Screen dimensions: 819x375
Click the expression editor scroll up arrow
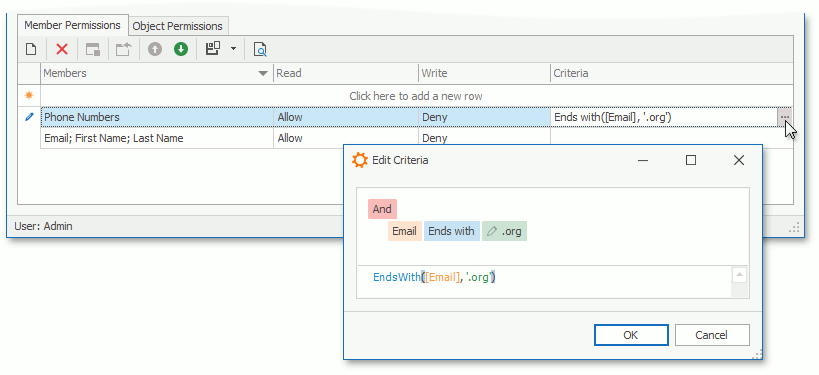[x=739, y=275]
